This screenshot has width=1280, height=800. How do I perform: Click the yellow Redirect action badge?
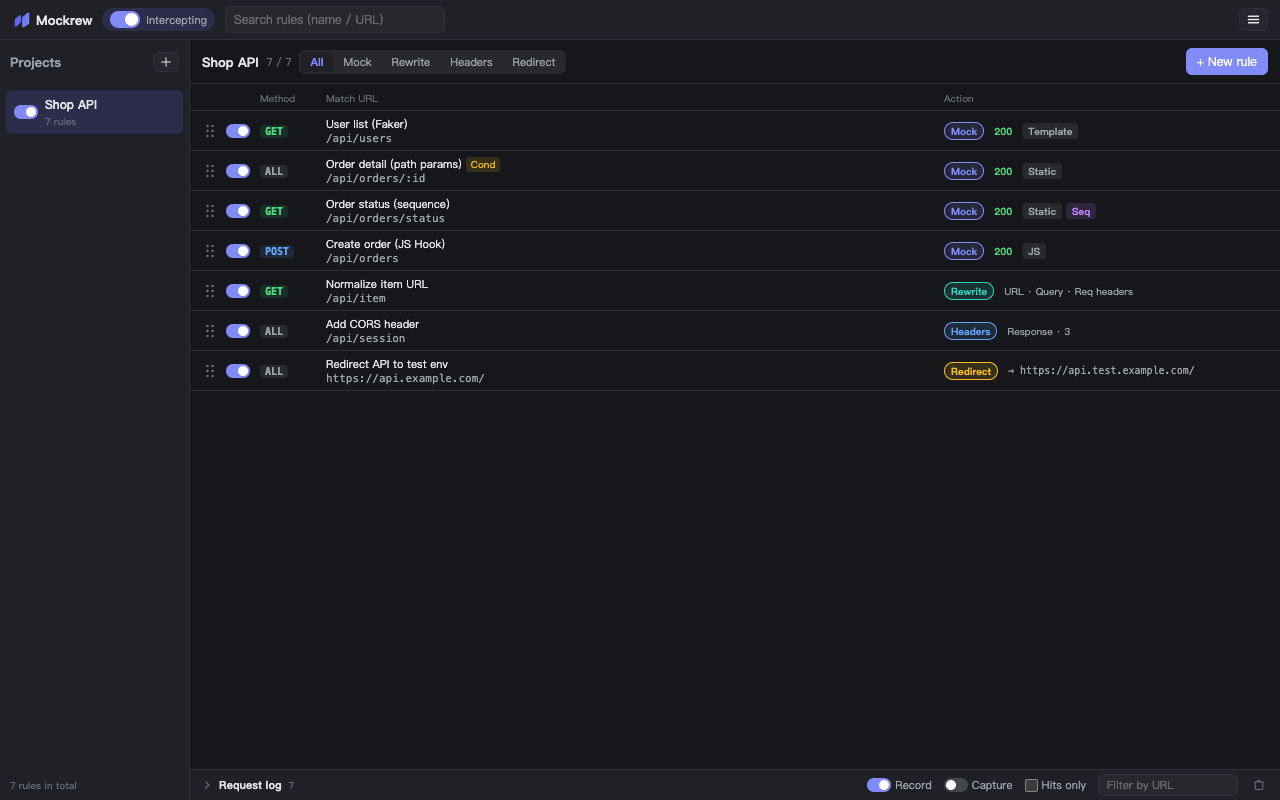click(971, 371)
